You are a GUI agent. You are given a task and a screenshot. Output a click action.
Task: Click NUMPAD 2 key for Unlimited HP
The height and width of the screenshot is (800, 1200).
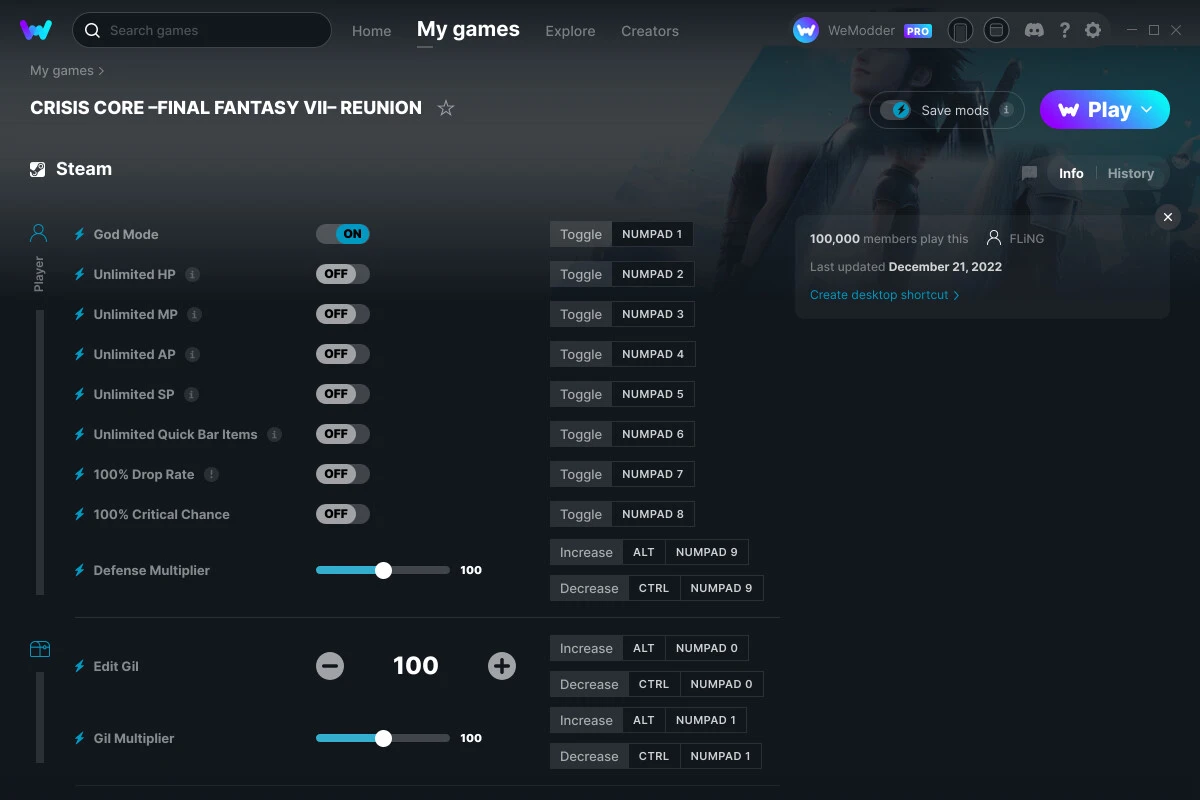point(653,274)
